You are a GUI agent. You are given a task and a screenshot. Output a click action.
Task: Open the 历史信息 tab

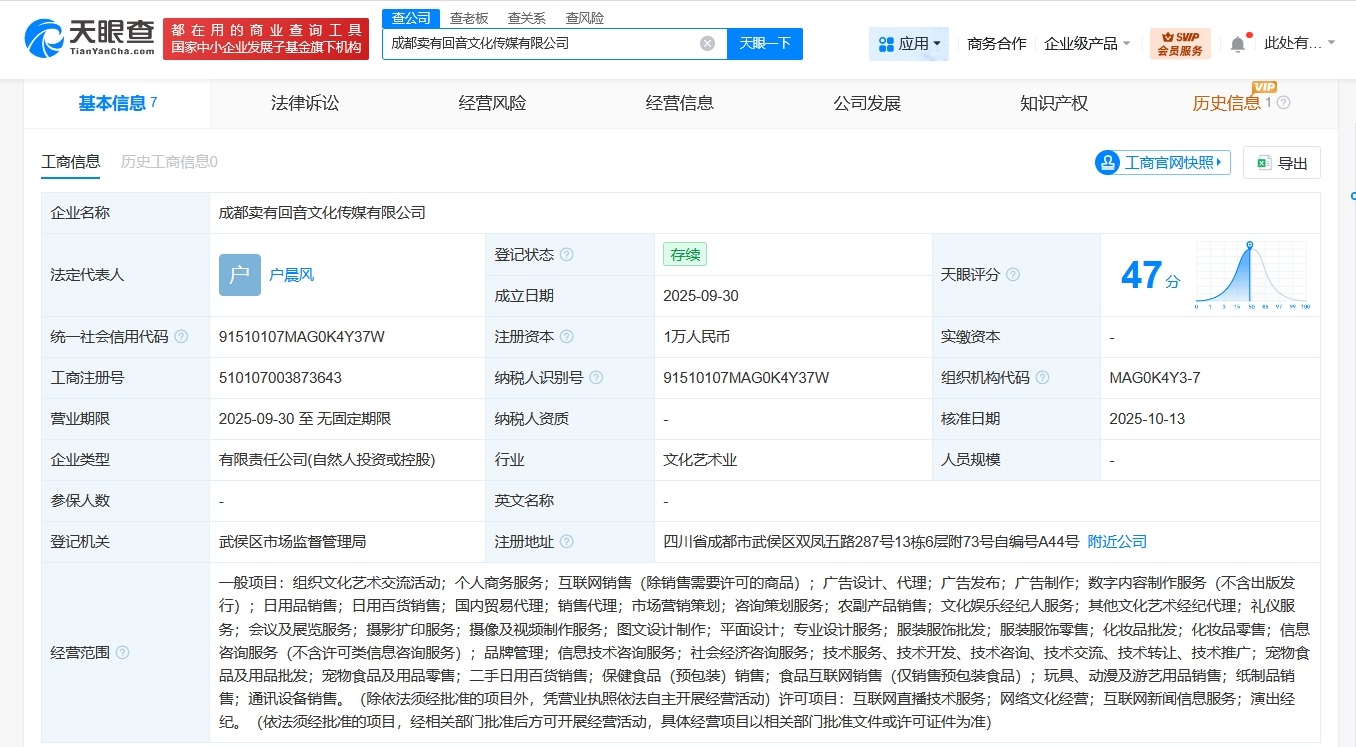click(x=1233, y=102)
